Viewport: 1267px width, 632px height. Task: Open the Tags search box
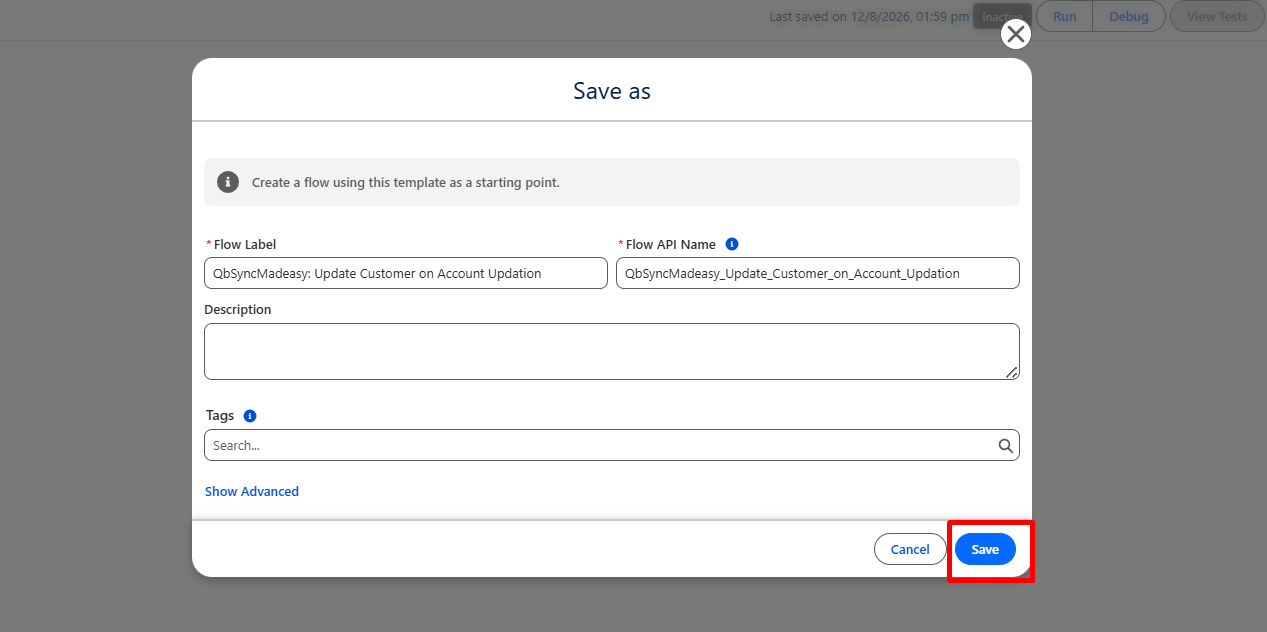click(x=612, y=446)
